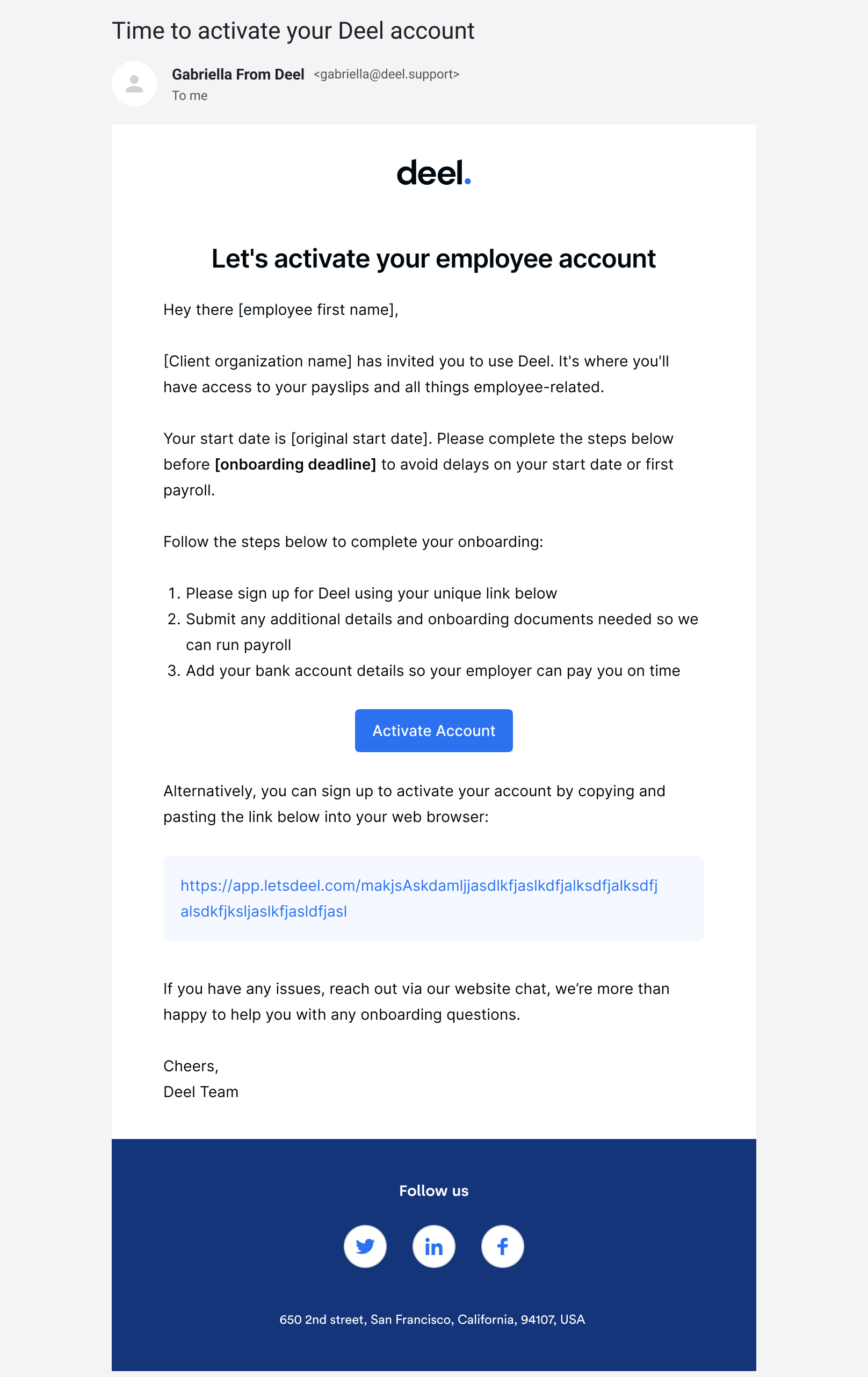Click step 1 about signing up for Deel
This screenshot has height=1377, width=868.
(x=371, y=593)
